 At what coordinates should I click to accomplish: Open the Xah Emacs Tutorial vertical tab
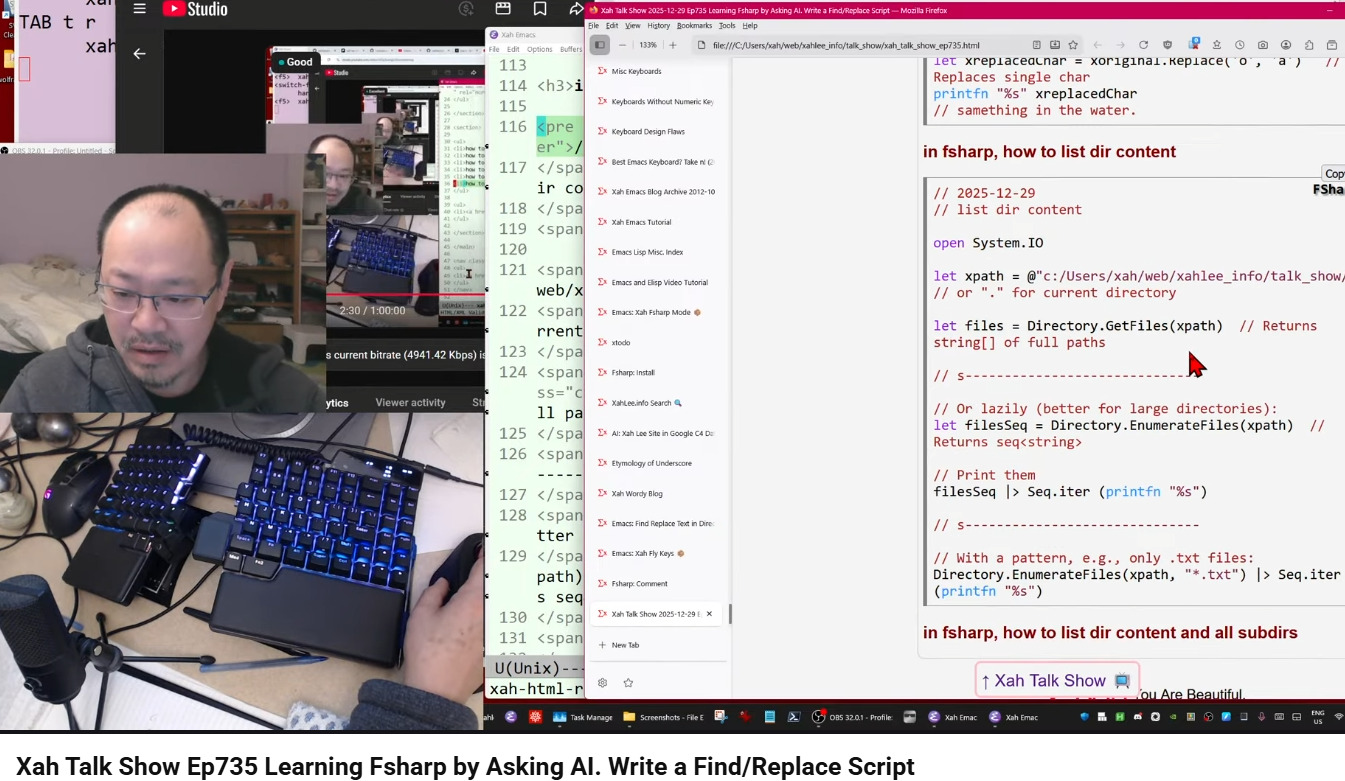(641, 222)
